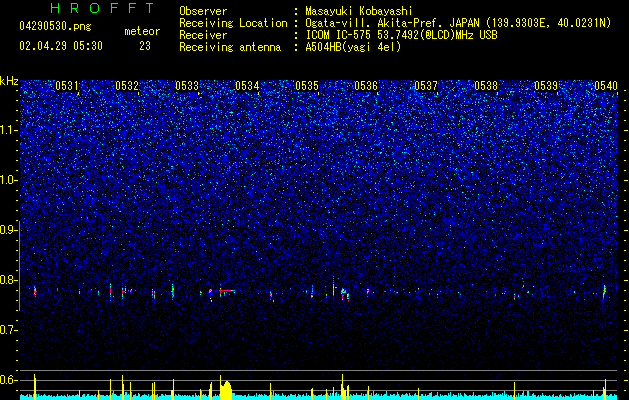Screen dimensions: 629x400
Task: Click time marker 0532
Action: click(x=127, y=85)
